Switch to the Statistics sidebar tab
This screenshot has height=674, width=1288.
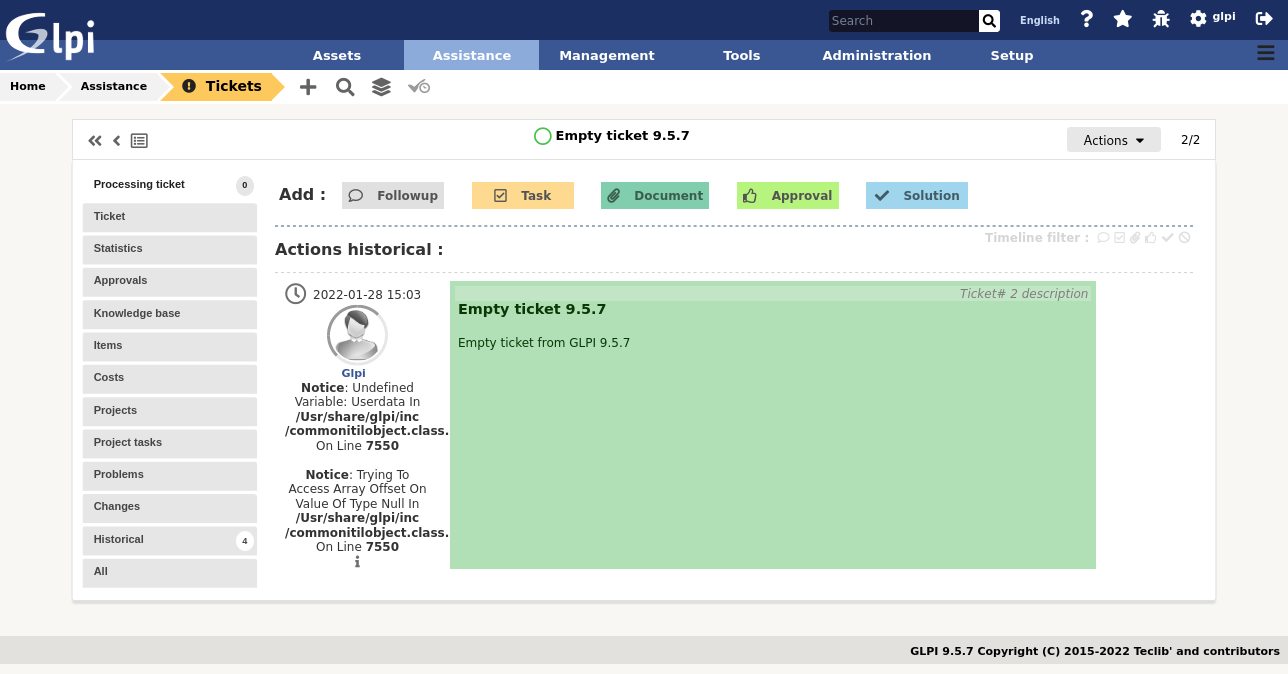[x=169, y=249]
